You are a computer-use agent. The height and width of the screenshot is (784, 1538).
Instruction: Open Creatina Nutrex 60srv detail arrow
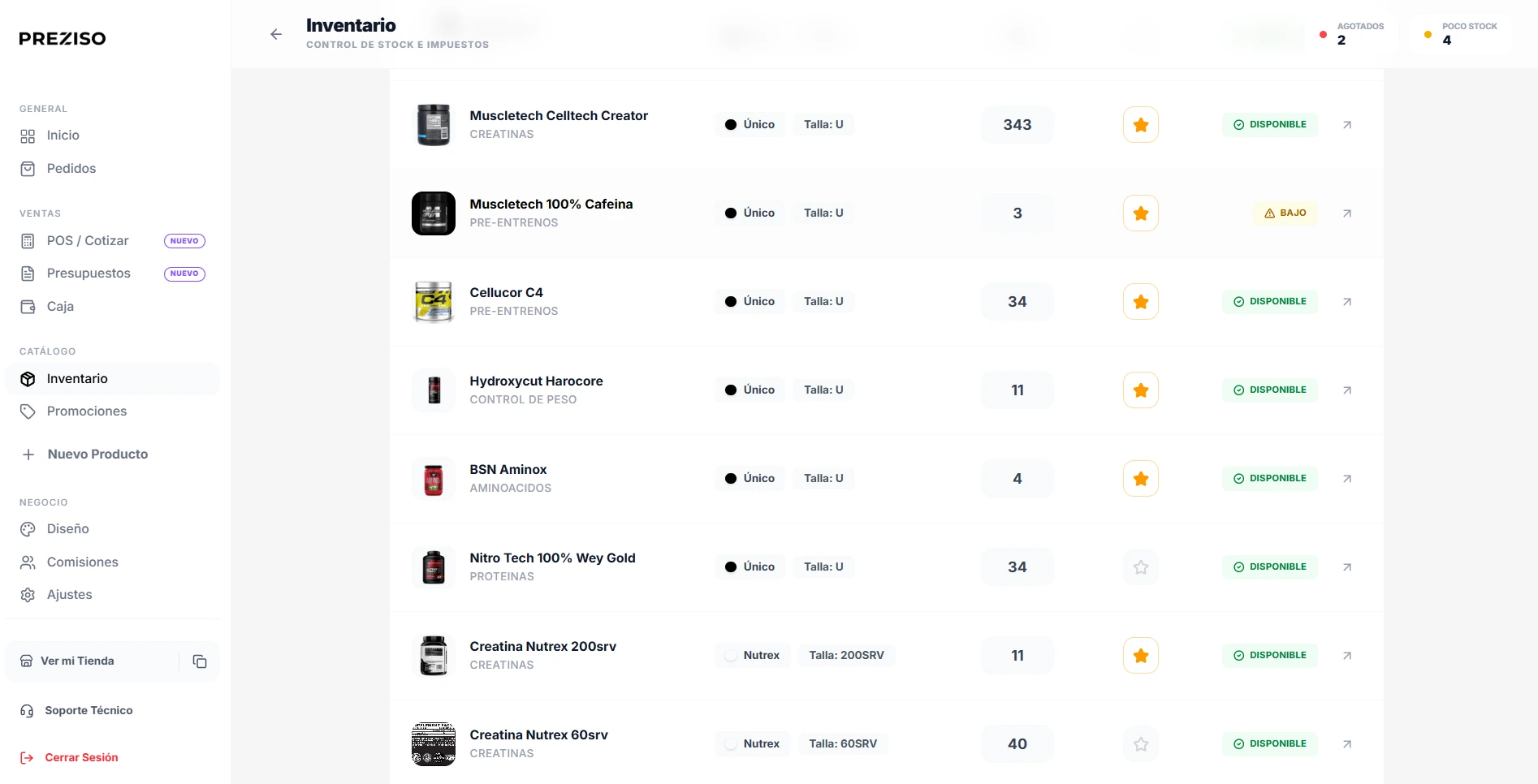1347,744
